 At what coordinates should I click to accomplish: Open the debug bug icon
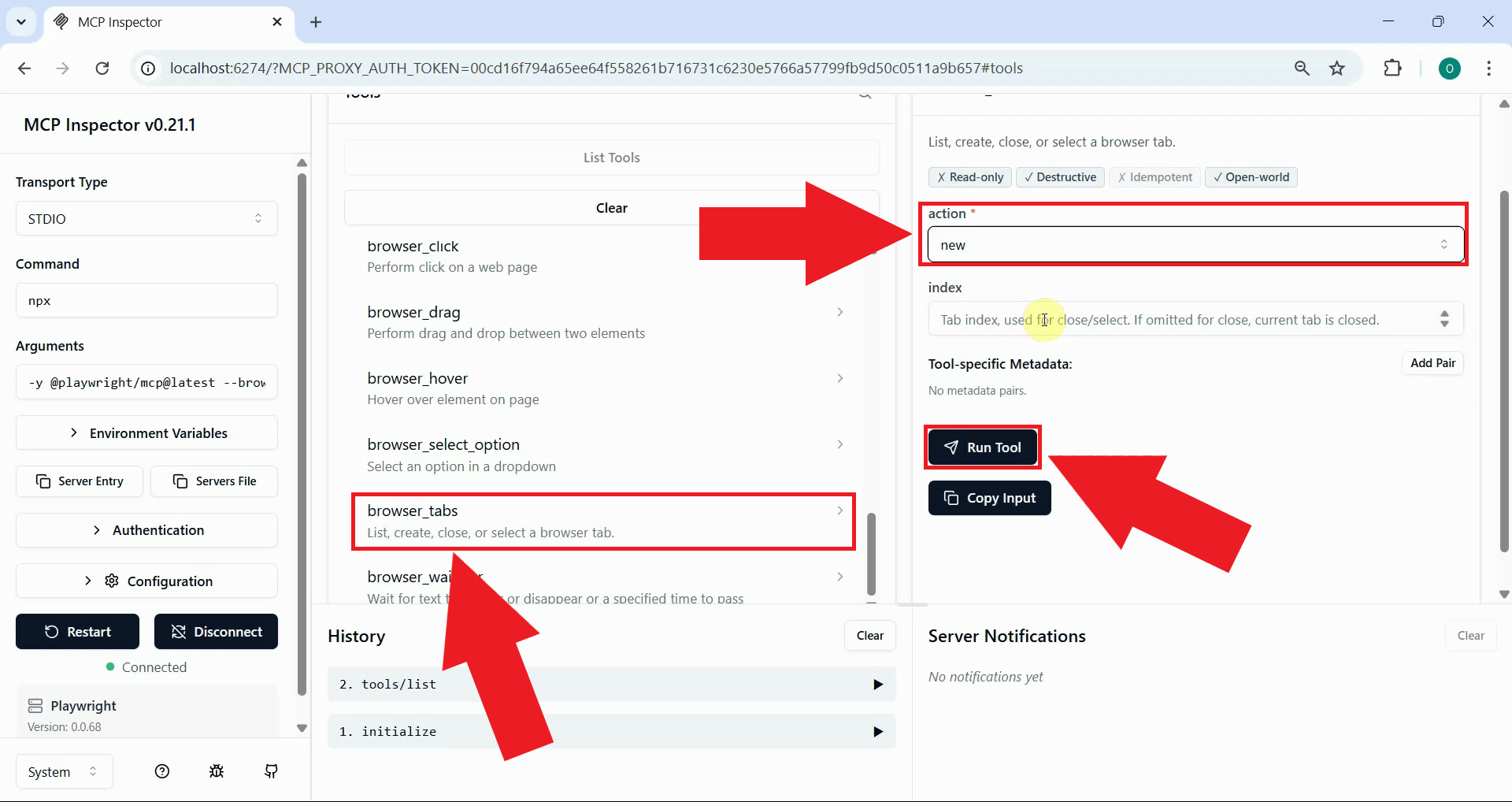(217, 771)
